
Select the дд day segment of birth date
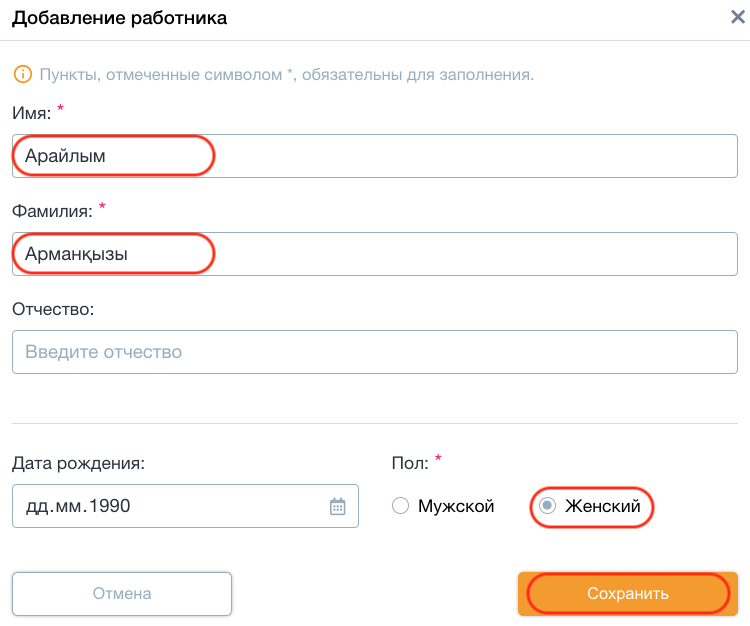click(x=36, y=506)
